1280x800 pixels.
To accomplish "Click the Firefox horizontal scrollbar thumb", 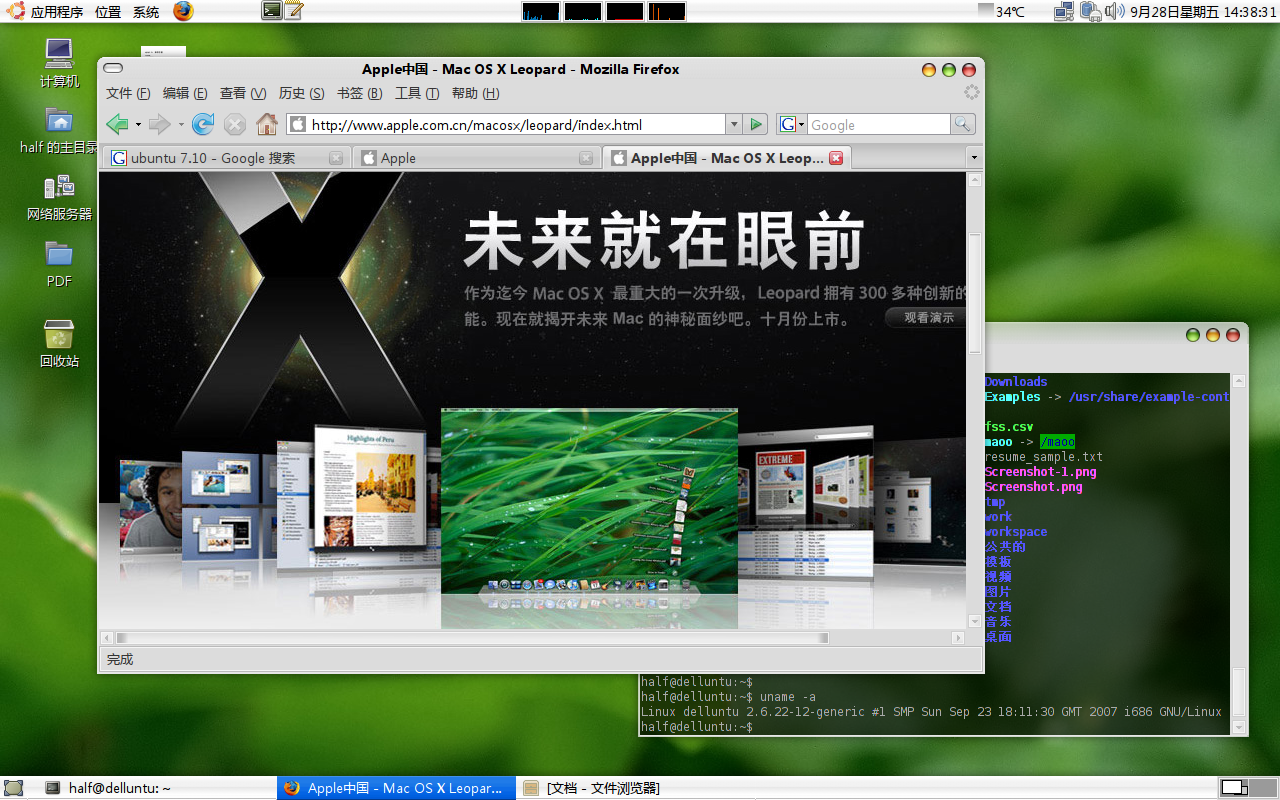I will click(x=472, y=637).
